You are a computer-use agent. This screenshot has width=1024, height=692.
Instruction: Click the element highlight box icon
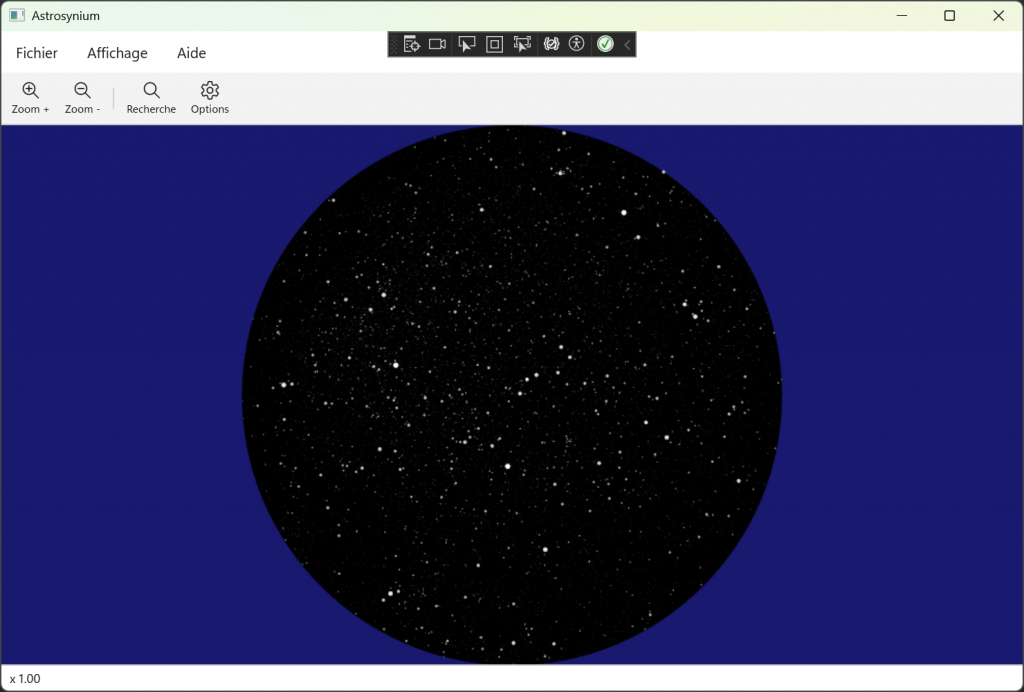[x=494, y=44]
